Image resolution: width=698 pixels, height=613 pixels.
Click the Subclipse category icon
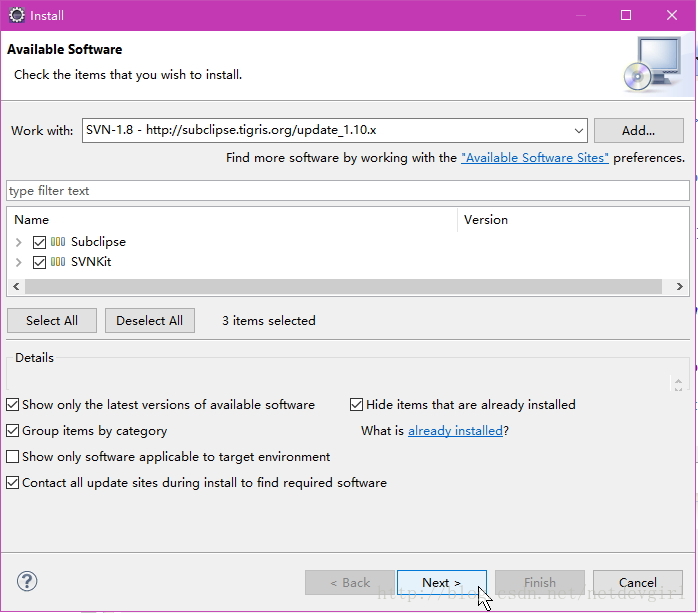58,242
